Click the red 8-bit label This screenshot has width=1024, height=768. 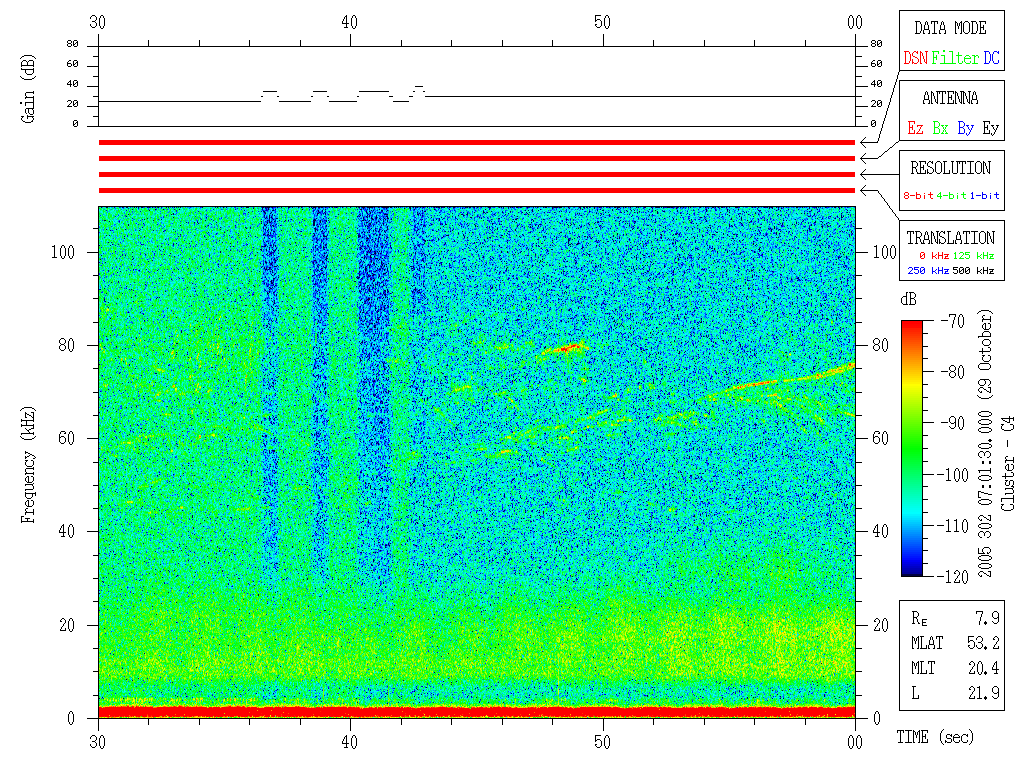pyautogui.click(x=918, y=195)
